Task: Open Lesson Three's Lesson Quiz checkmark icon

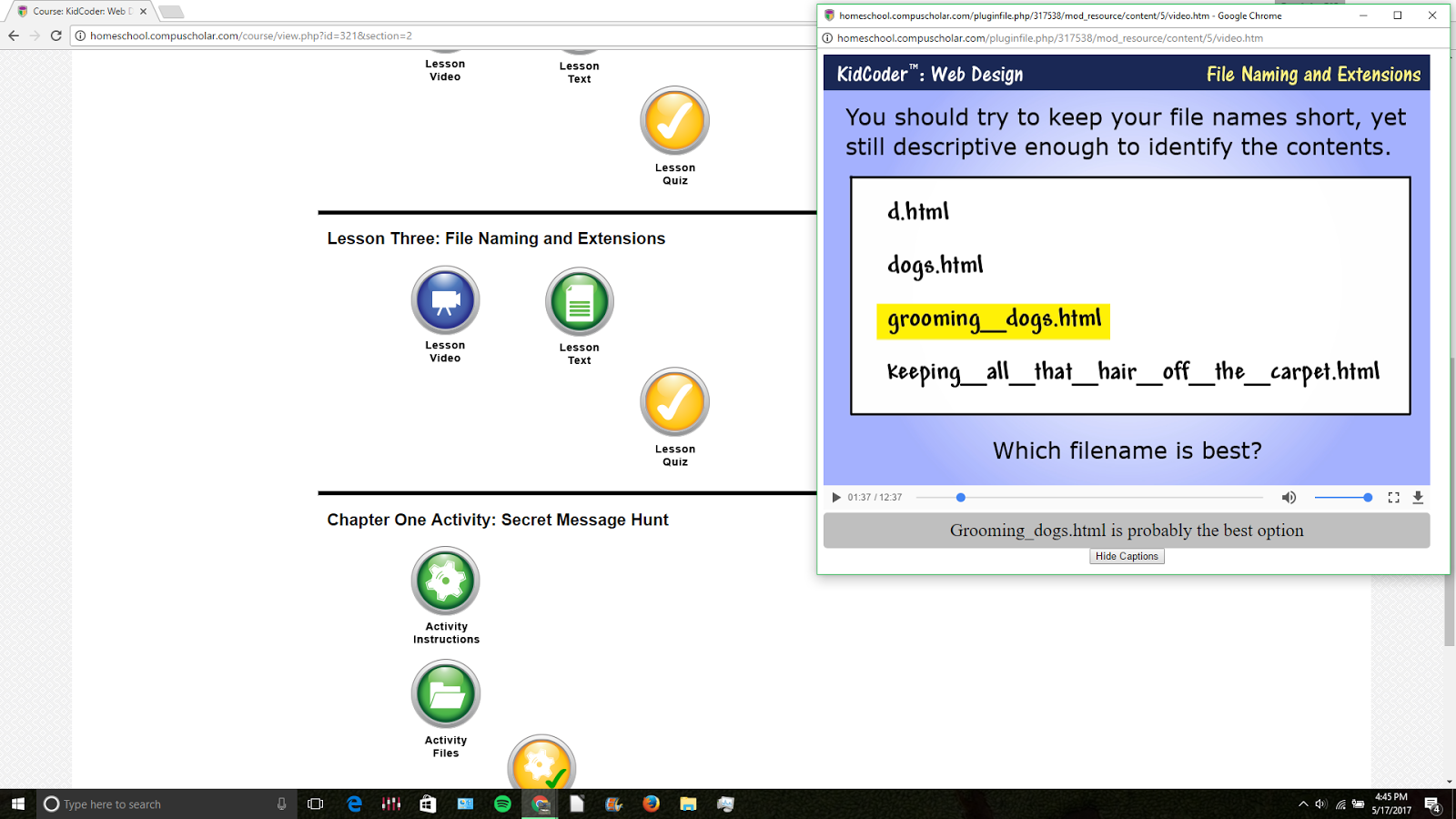Action: [675, 402]
